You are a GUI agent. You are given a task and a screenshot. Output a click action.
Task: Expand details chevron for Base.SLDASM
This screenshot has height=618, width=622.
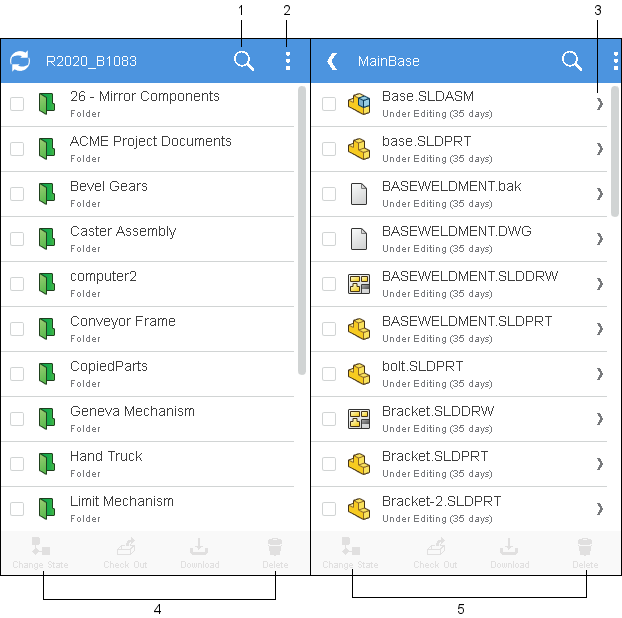(600, 103)
